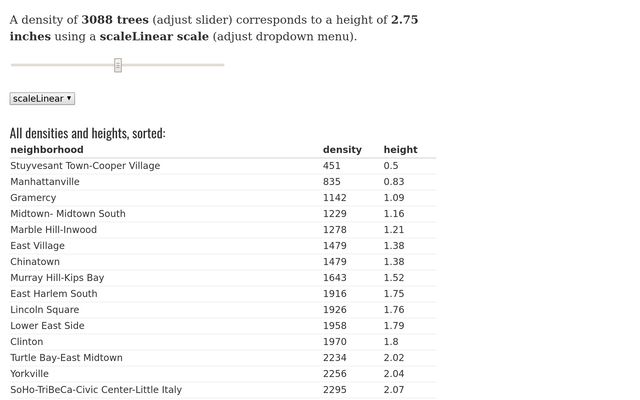The width and height of the screenshot is (640, 400).
Task: Click the height column header
Action: pos(400,150)
